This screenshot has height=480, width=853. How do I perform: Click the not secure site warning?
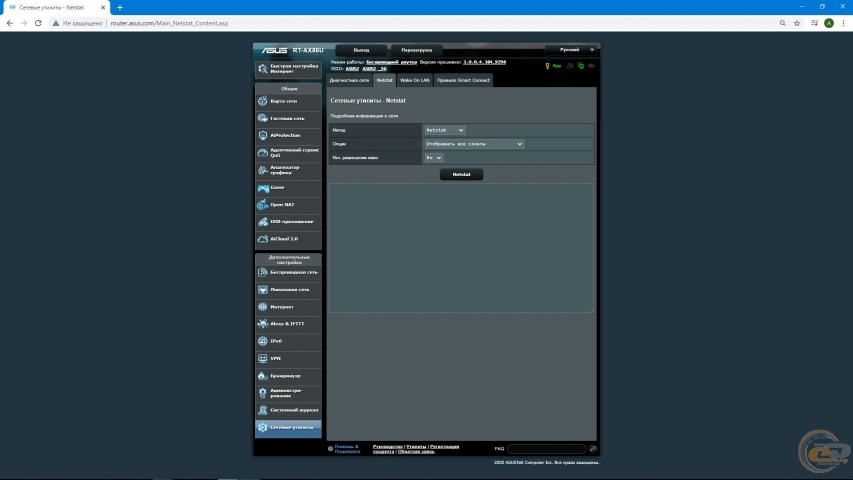point(77,23)
